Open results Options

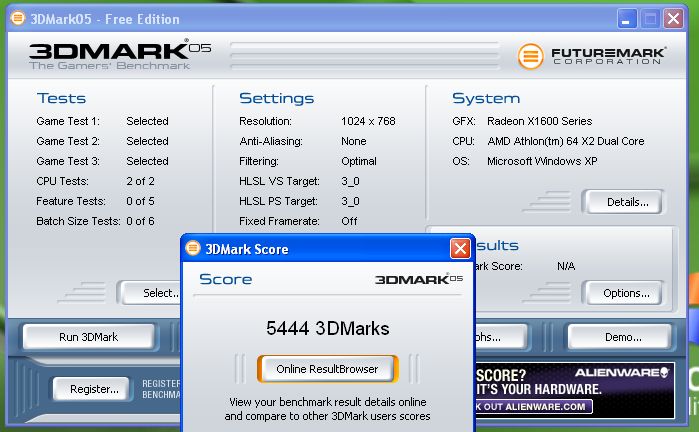pos(626,293)
